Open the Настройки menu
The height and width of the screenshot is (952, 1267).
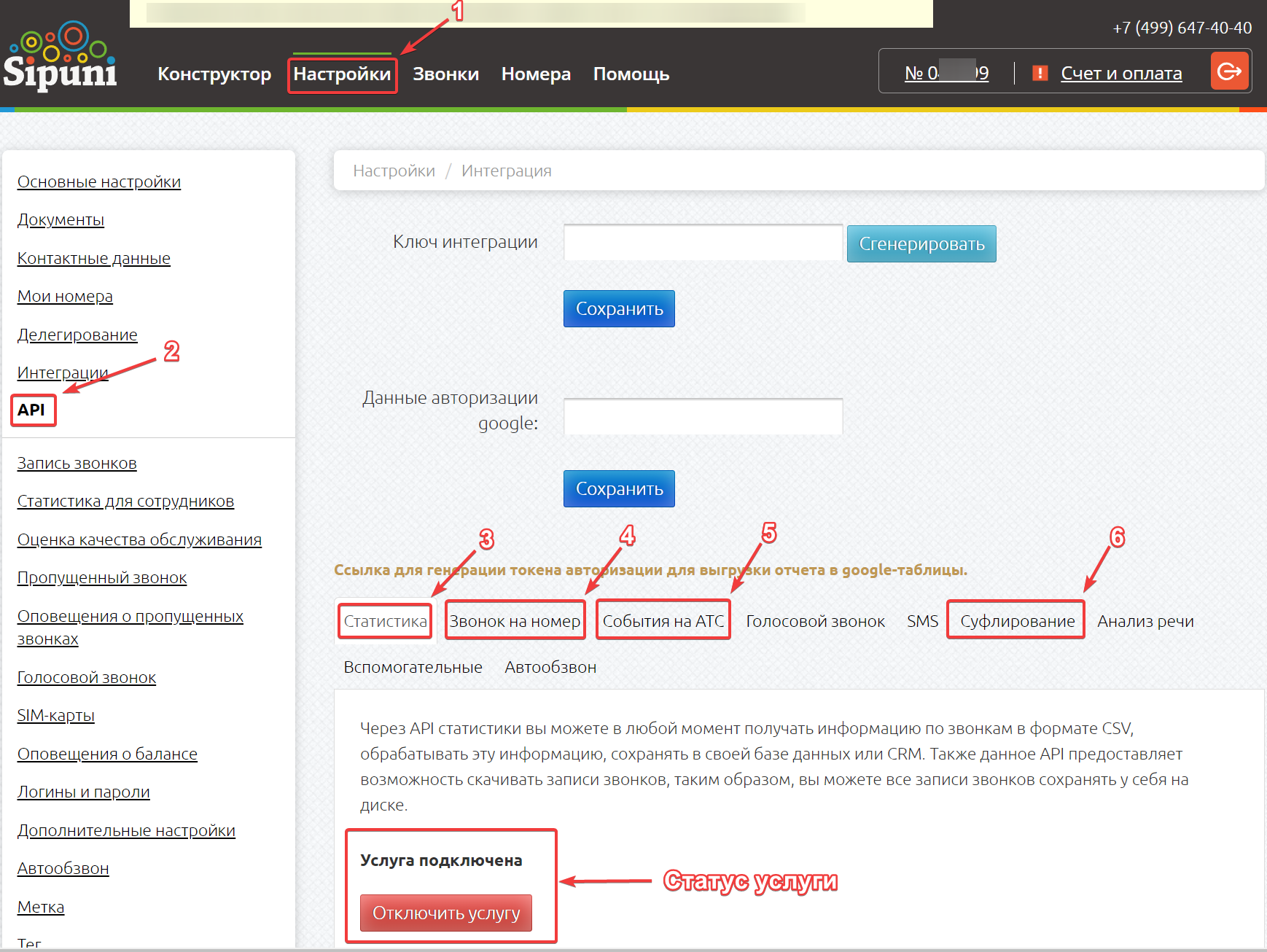point(342,74)
